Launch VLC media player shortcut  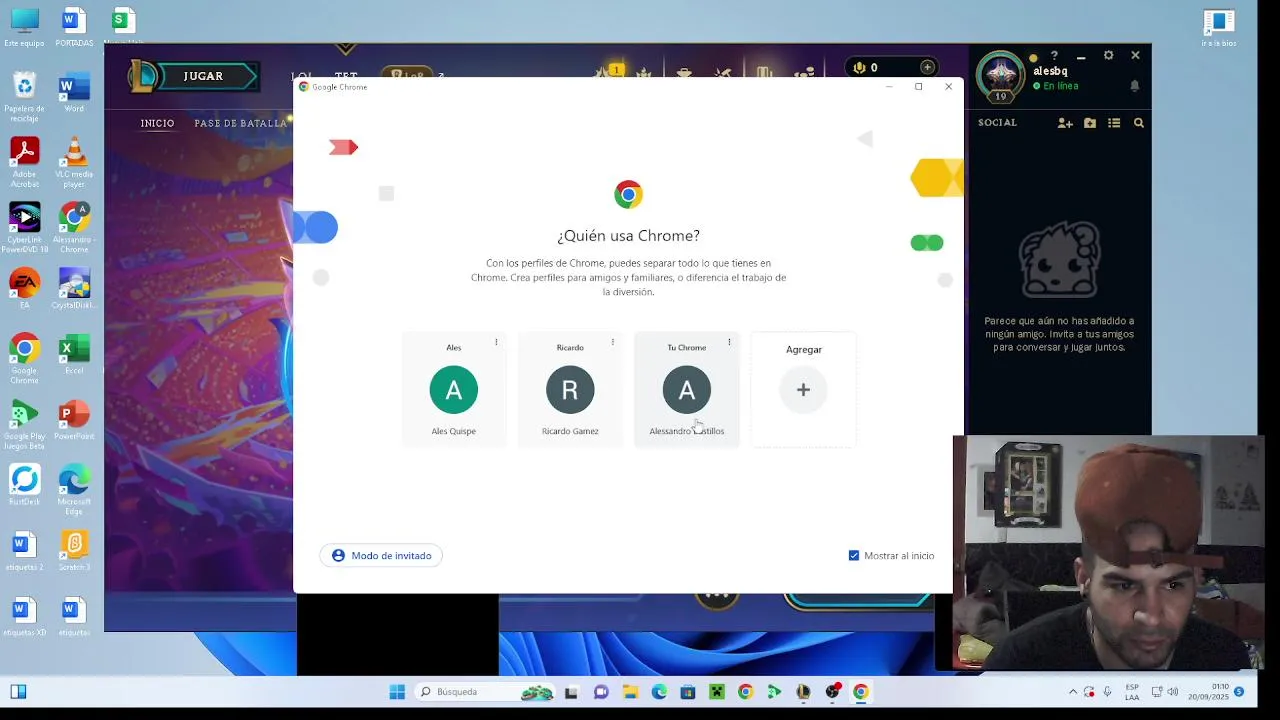click(x=74, y=163)
